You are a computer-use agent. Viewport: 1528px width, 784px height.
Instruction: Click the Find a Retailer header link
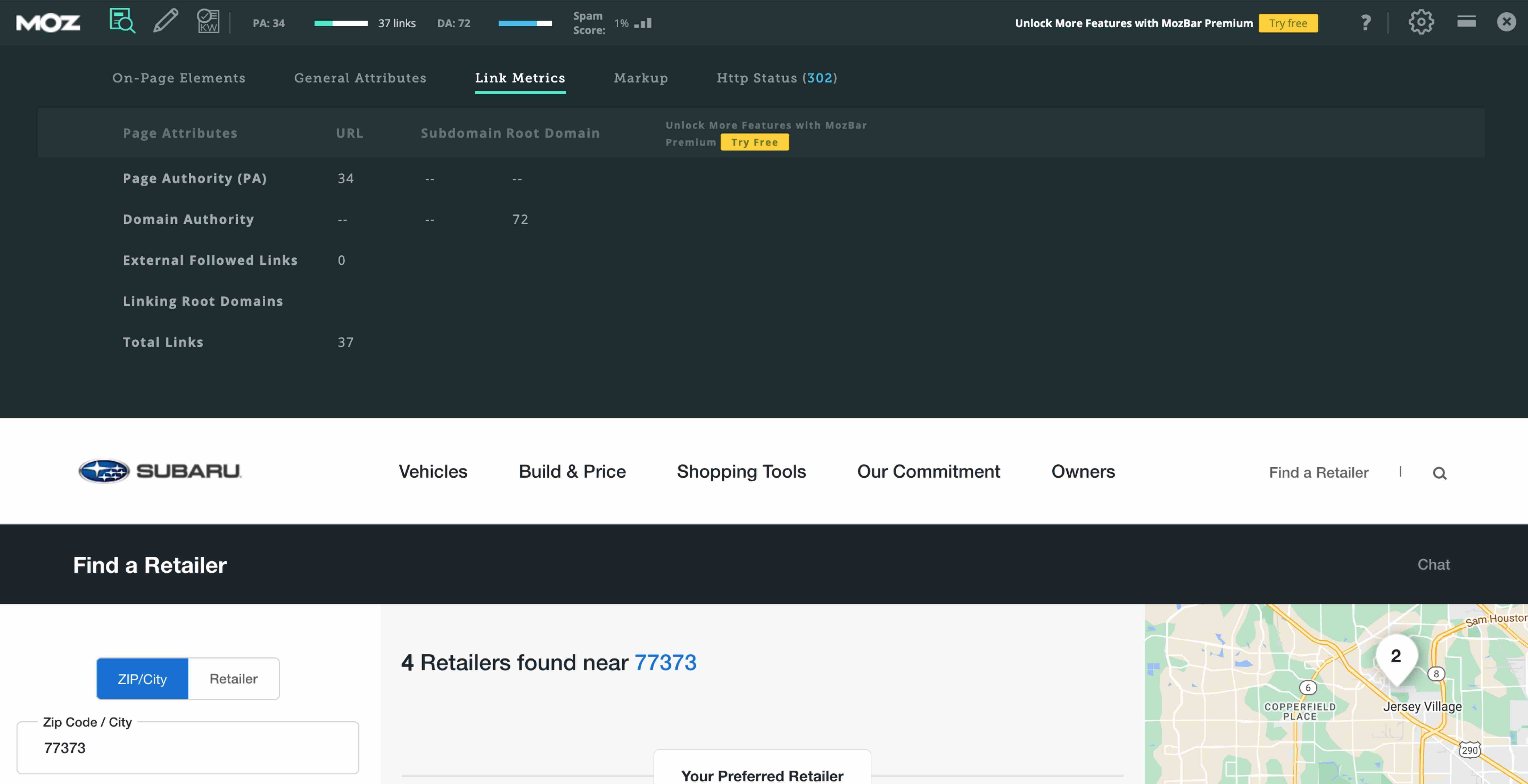point(1318,472)
